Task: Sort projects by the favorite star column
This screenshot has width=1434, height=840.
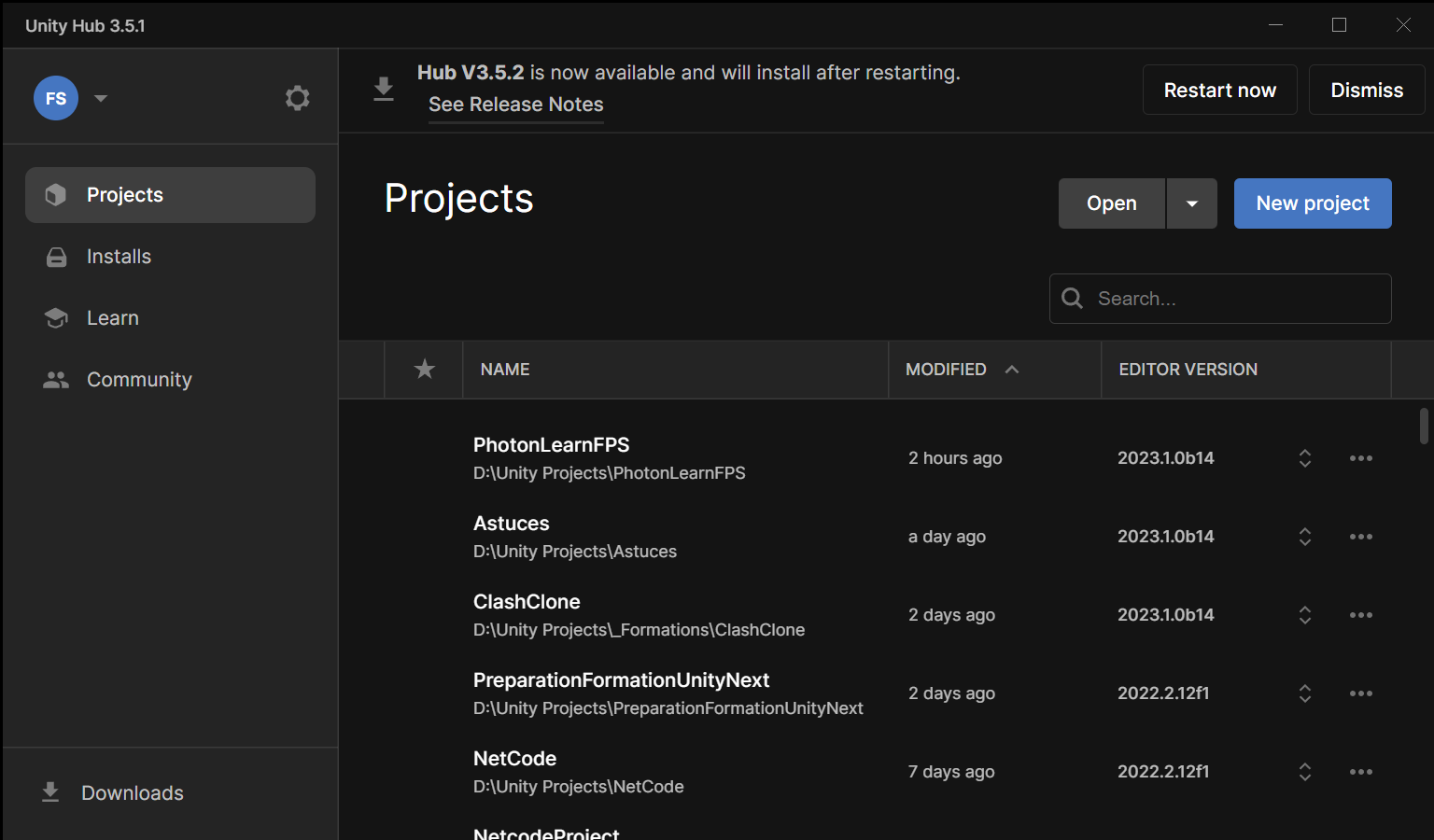Action: coord(425,370)
